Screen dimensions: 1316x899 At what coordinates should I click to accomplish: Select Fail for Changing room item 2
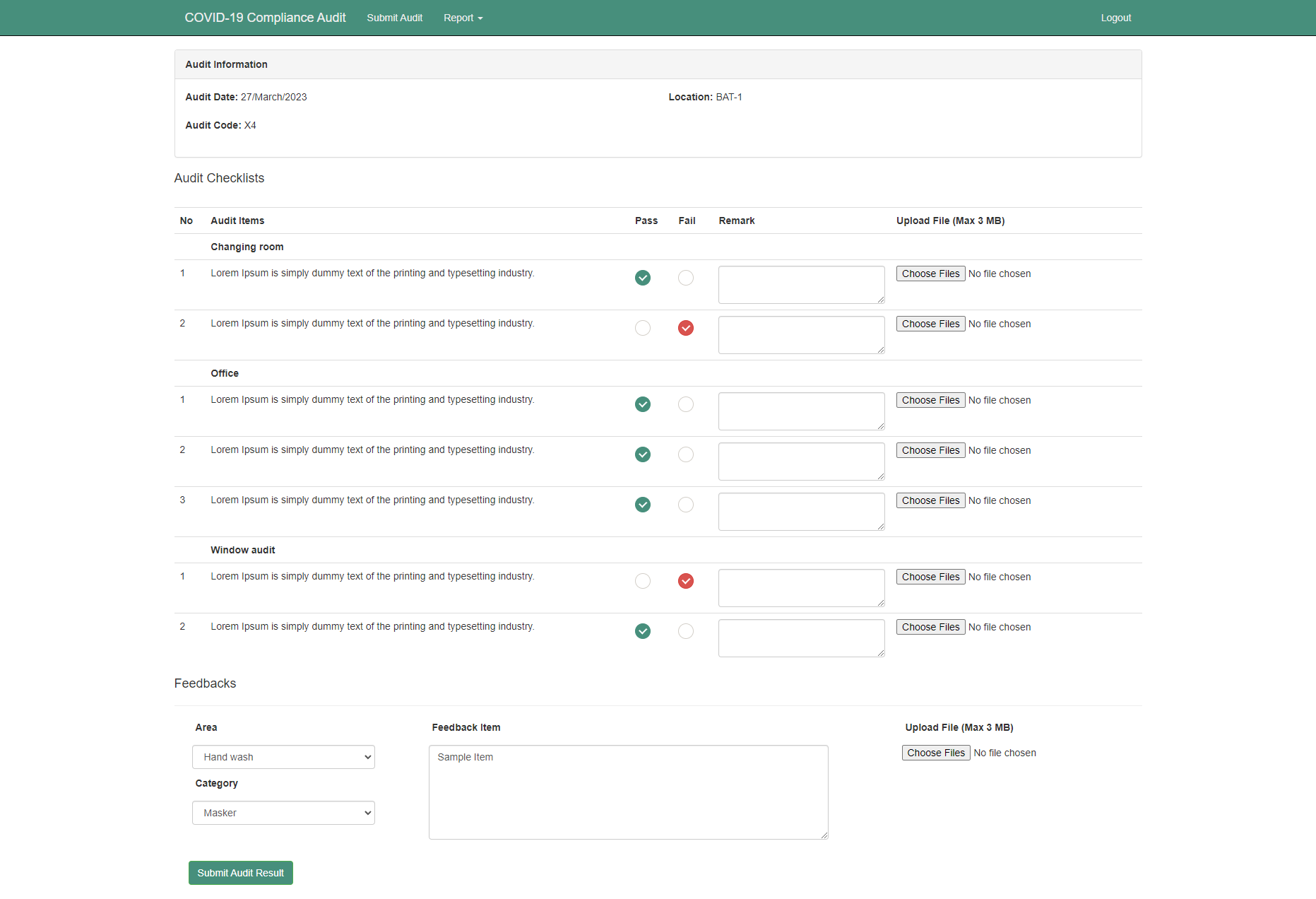tap(685, 328)
